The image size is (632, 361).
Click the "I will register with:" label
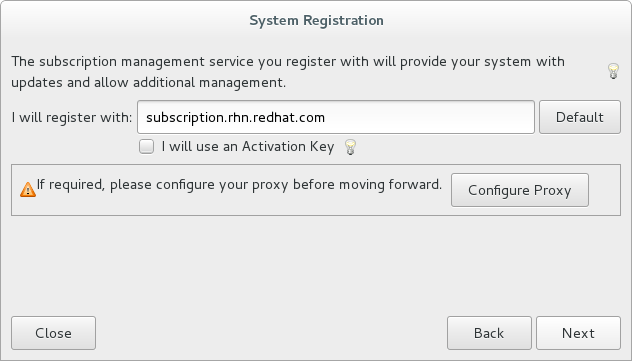[72, 118]
